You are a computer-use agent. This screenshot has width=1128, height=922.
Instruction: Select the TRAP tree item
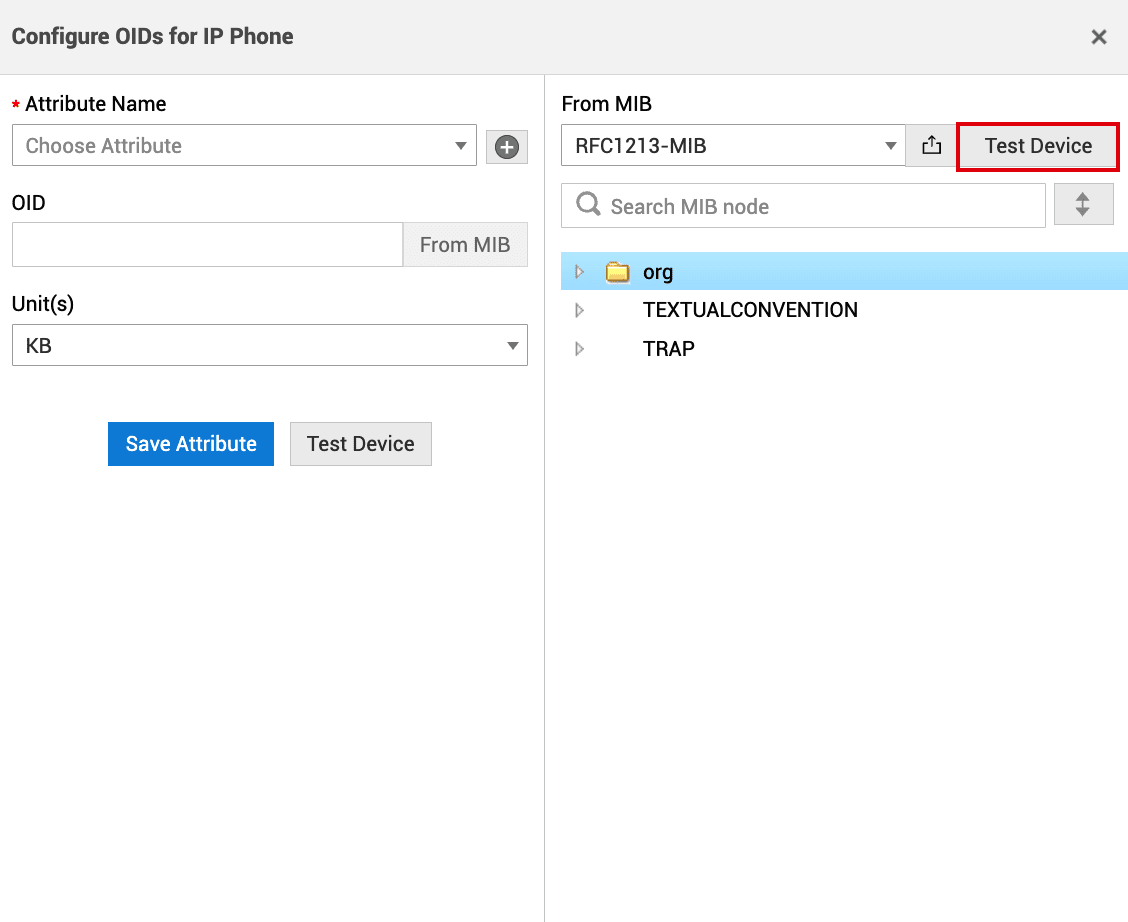pos(668,349)
